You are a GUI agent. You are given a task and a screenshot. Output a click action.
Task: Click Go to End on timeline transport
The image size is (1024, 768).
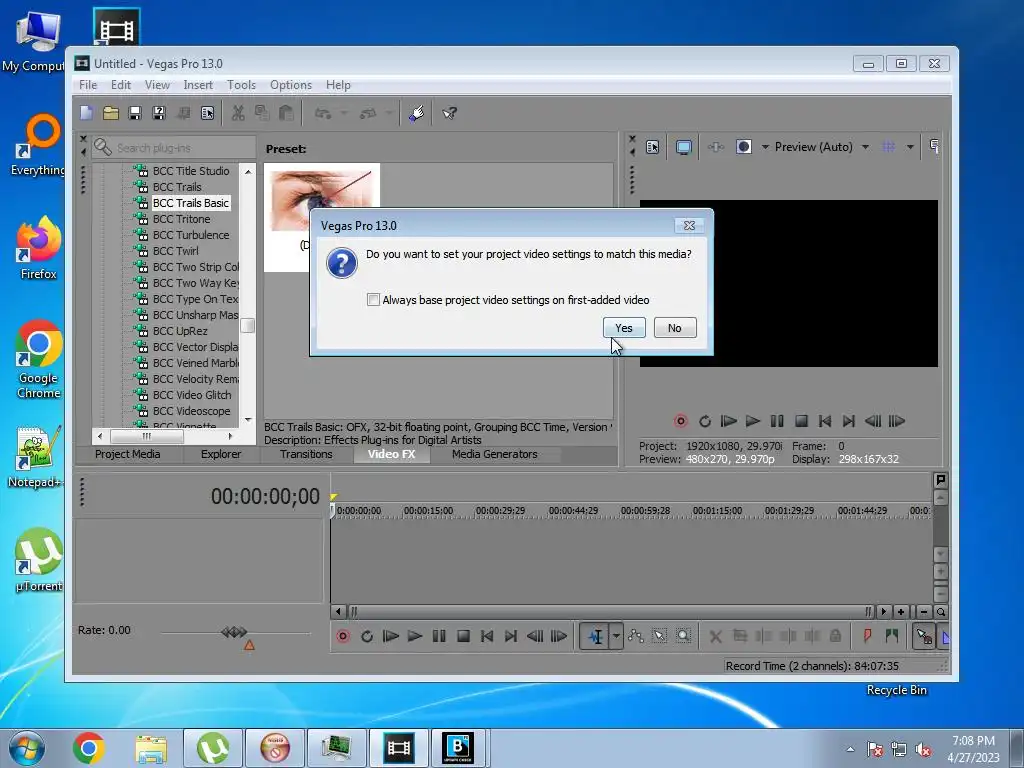(x=511, y=636)
